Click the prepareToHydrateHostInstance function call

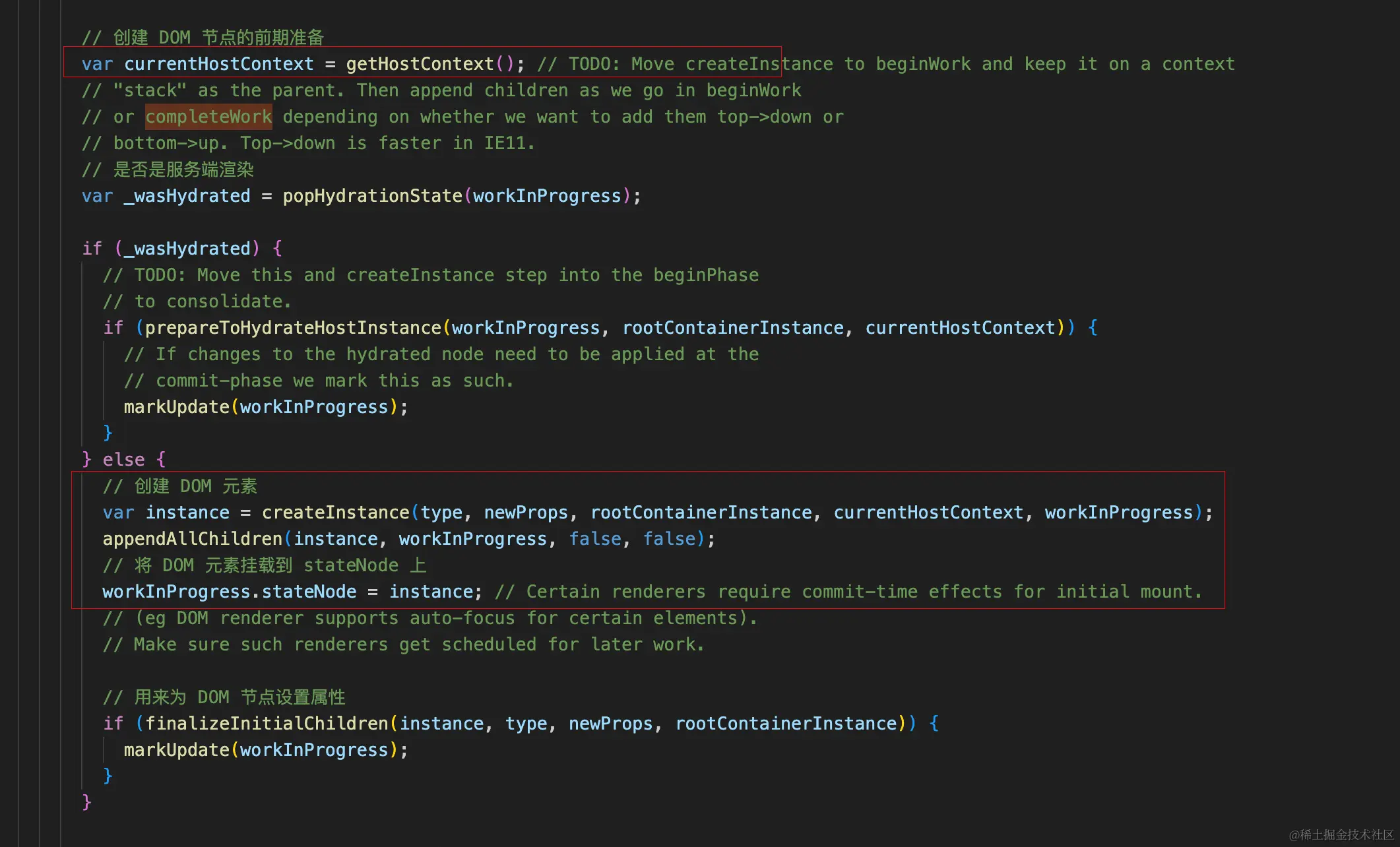pyautogui.click(x=293, y=328)
